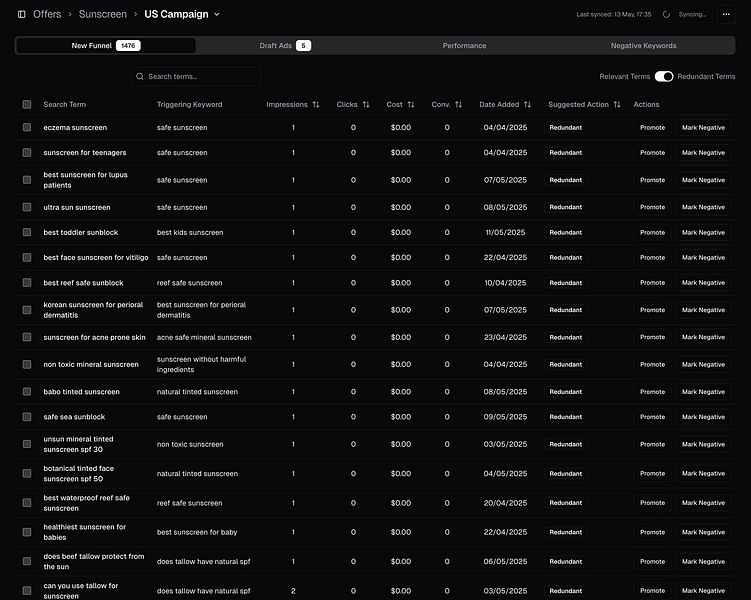This screenshot has height=600, width=751.
Task: Click keyword 'best sunscreen for baby'
Action: click(x=197, y=532)
